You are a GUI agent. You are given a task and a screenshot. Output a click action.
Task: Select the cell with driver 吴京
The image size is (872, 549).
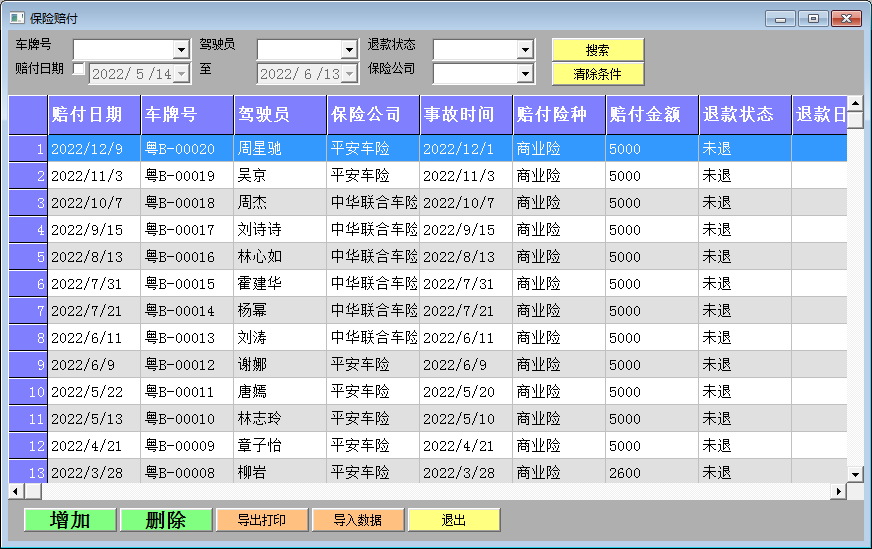pos(280,176)
